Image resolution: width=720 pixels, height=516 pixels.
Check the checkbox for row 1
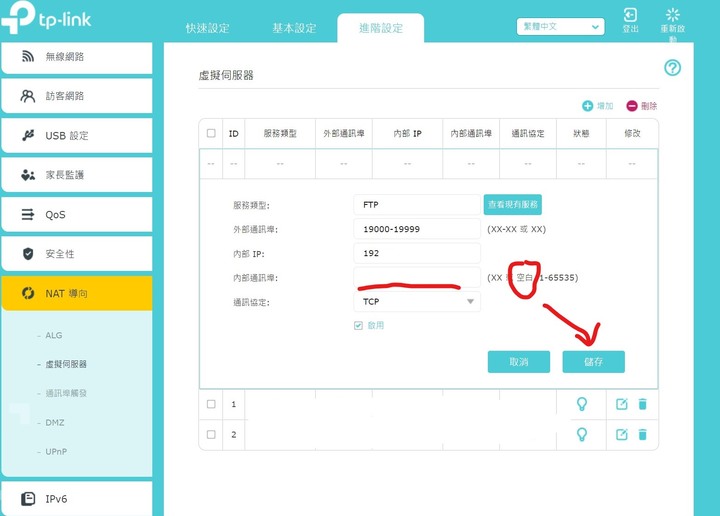pos(211,404)
